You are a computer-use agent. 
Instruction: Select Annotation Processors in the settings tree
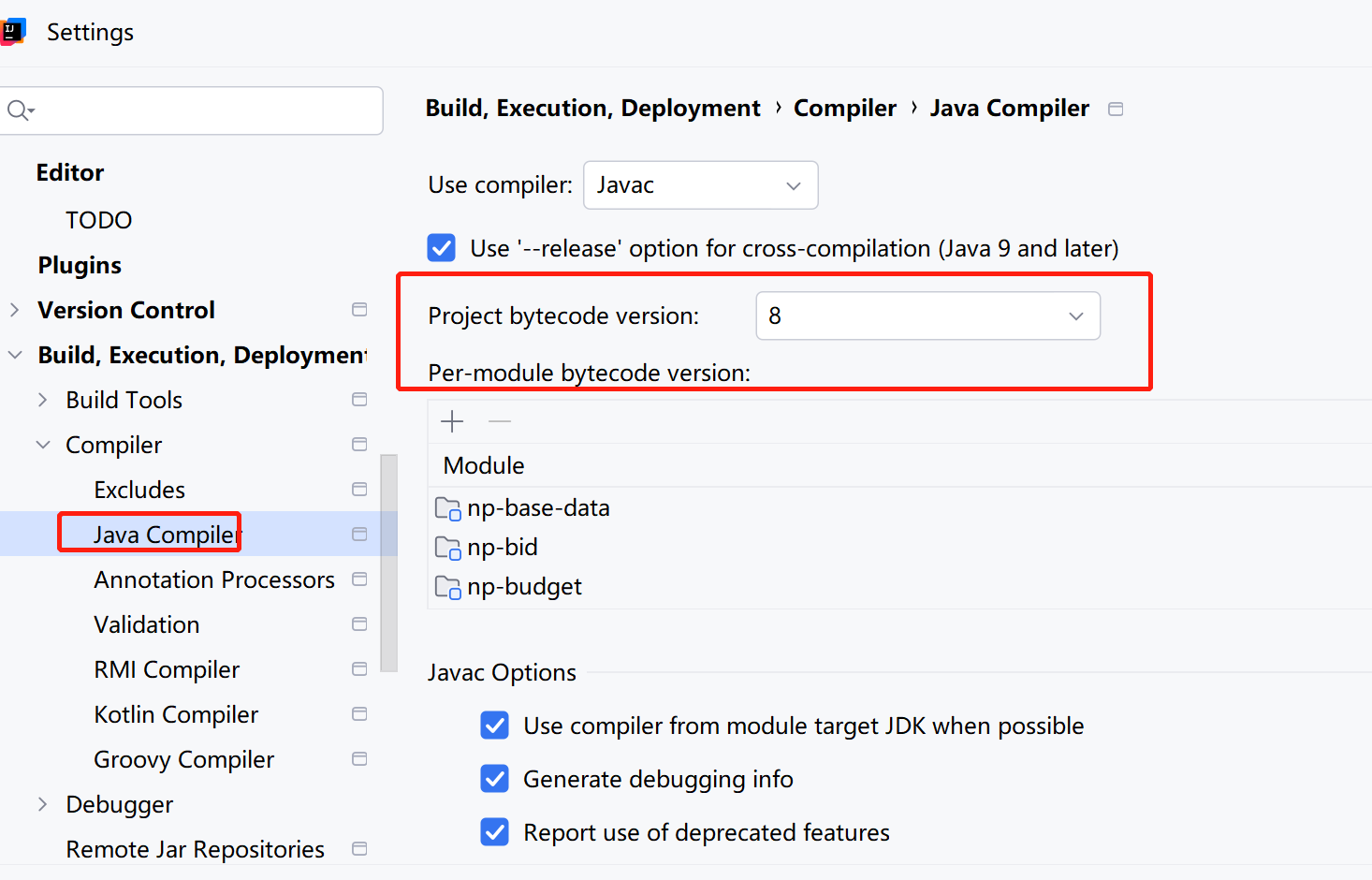(214, 579)
